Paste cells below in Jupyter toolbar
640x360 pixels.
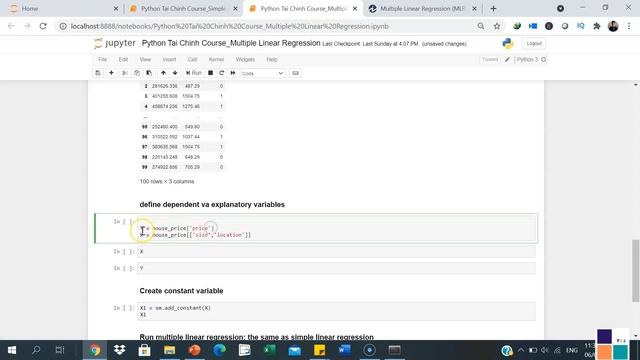pyautogui.click(x=149, y=73)
